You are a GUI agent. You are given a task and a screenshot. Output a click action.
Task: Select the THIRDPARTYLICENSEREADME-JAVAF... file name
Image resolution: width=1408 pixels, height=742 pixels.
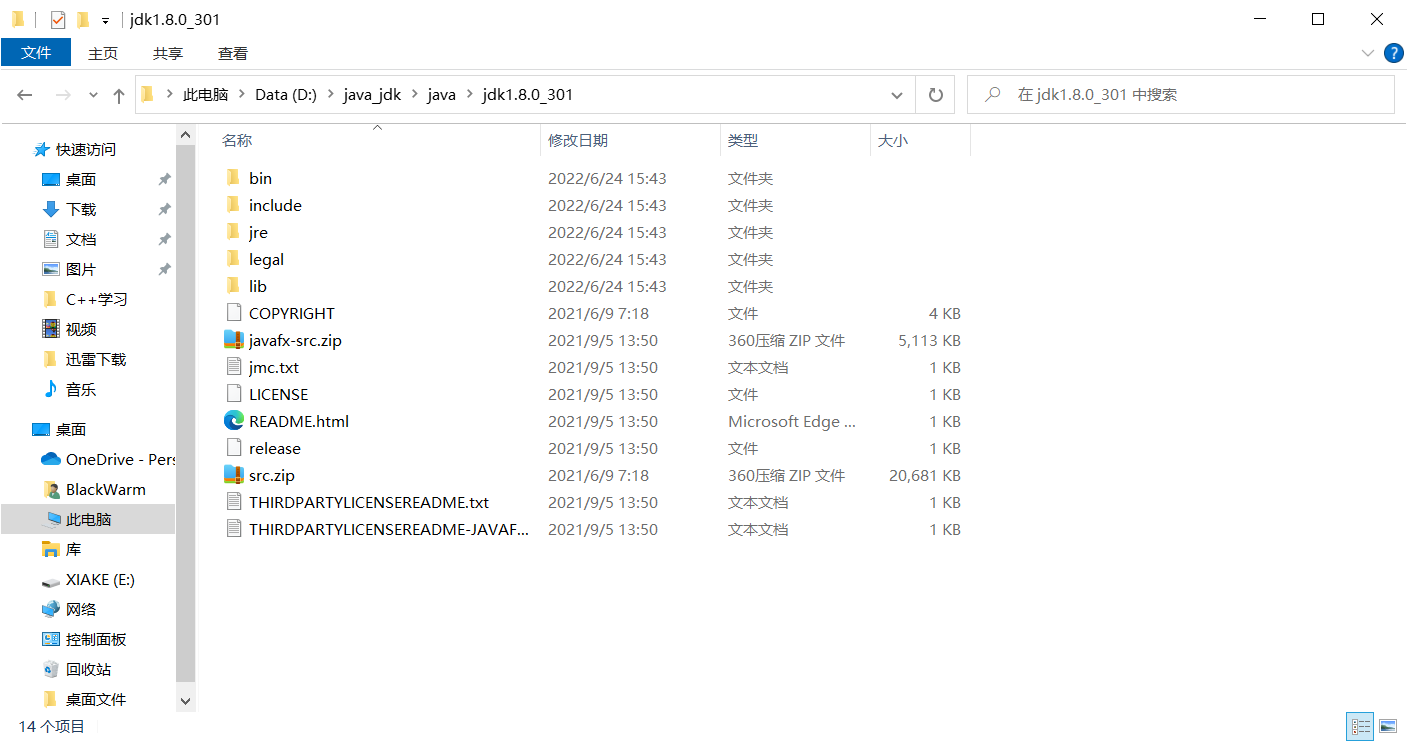click(x=389, y=529)
